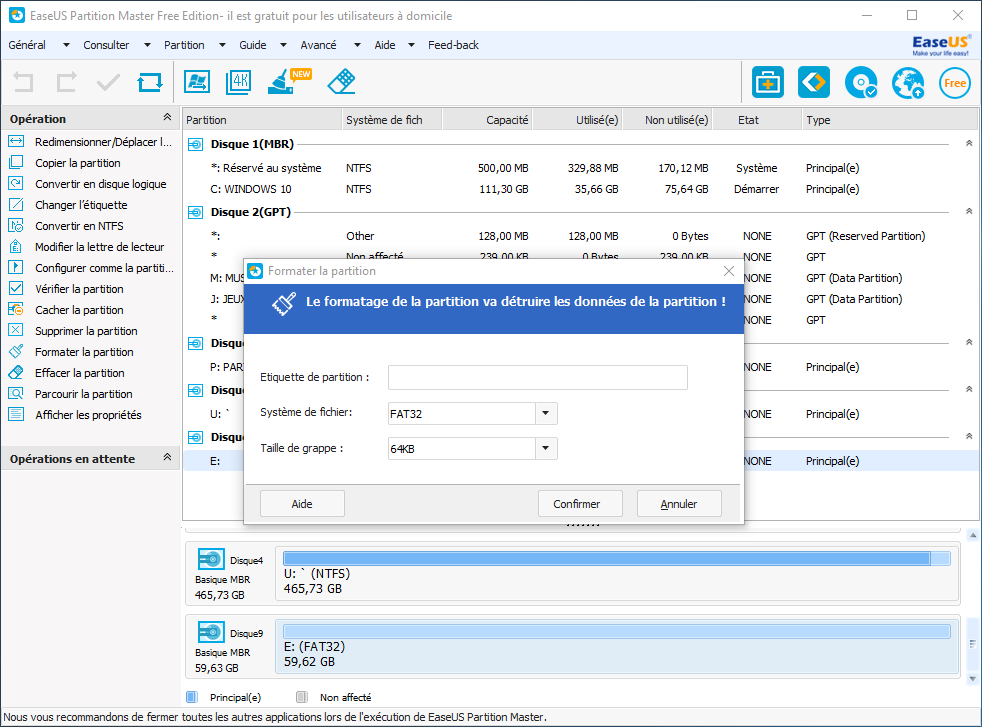Click the refresh disk toolbar icon

coord(150,82)
